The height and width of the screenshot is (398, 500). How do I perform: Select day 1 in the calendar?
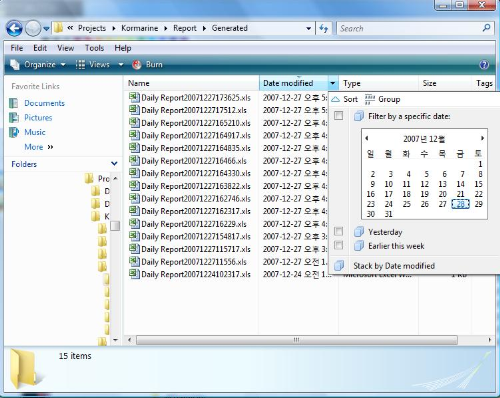[480, 164]
